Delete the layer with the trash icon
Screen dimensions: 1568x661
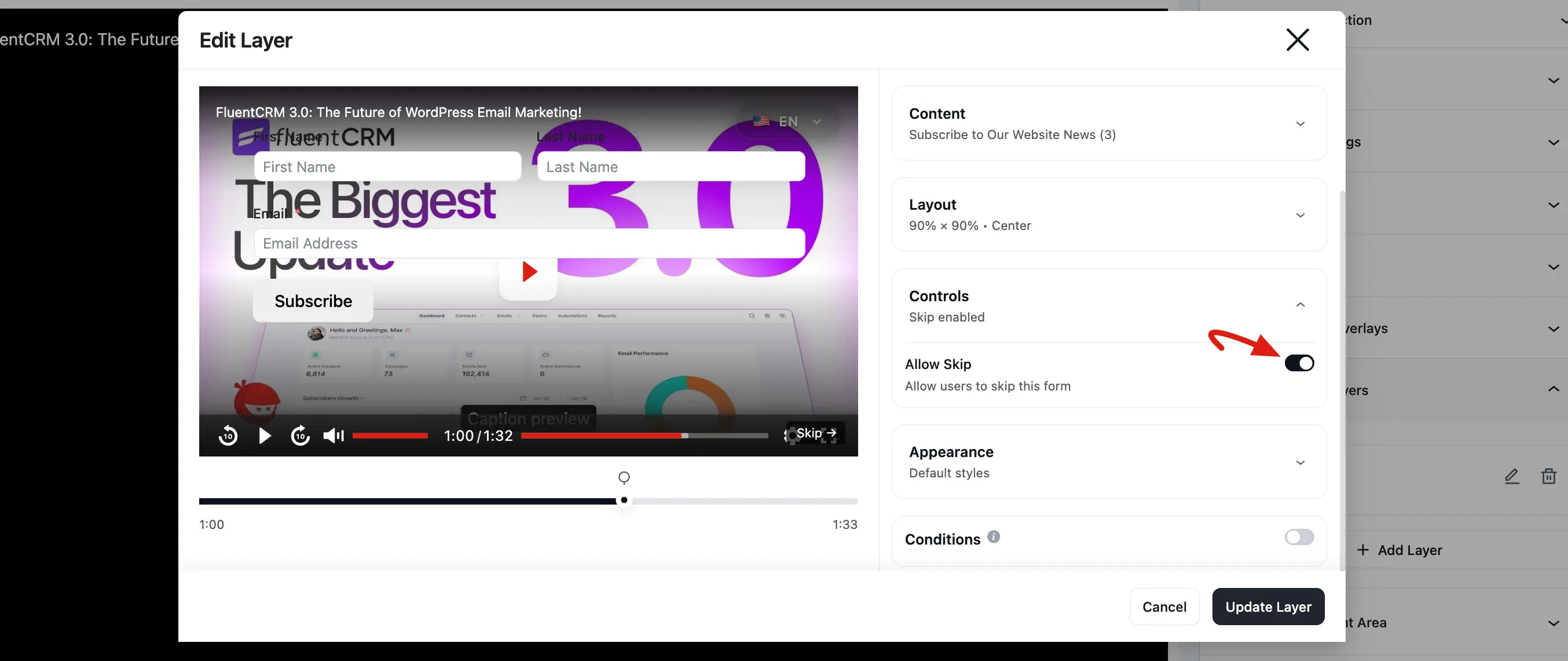pyautogui.click(x=1548, y=476)
